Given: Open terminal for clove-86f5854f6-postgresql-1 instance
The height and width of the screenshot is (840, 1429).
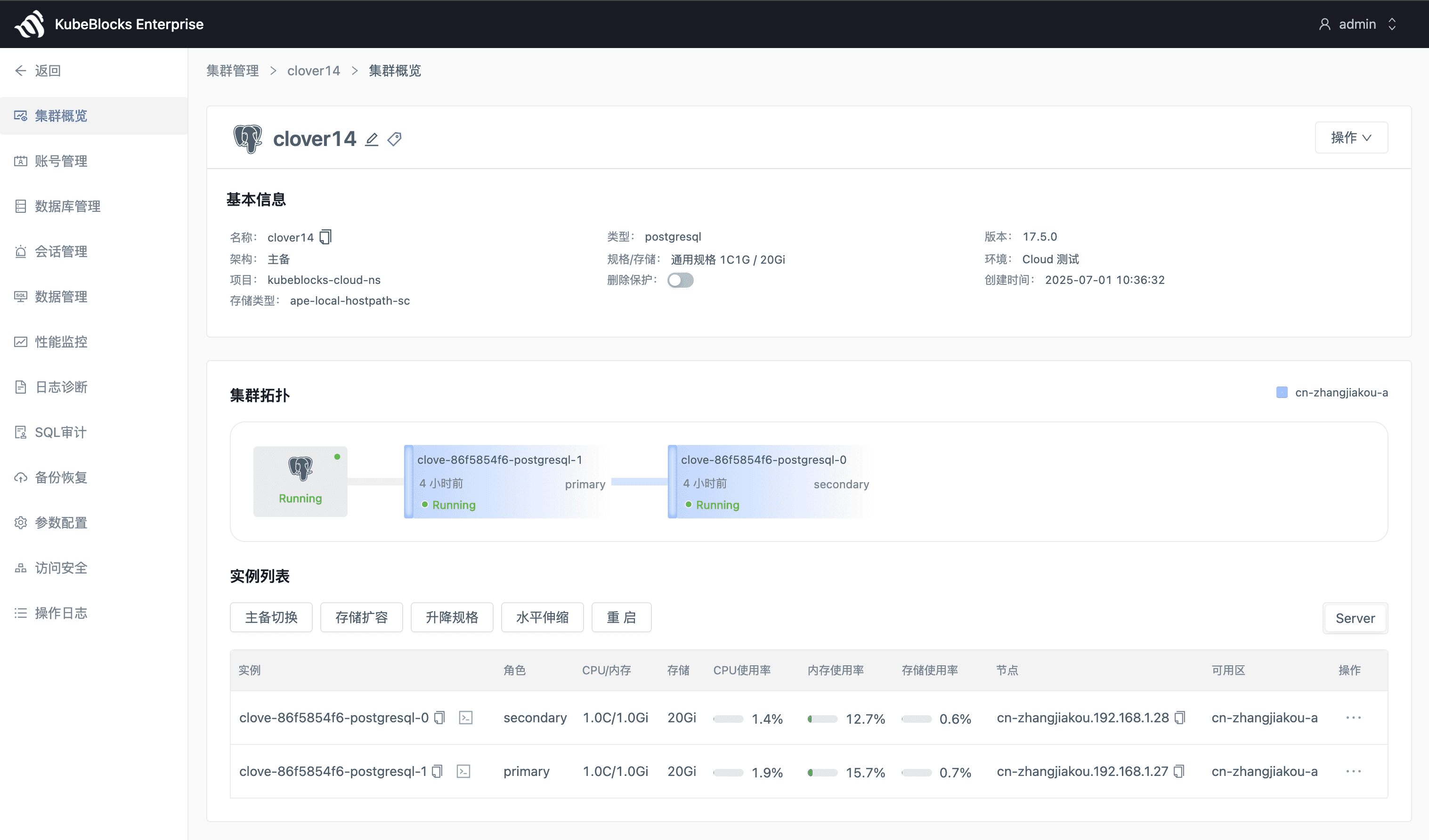Looking at the screenshot, I should pyautogui.click(x=463, y=771).
